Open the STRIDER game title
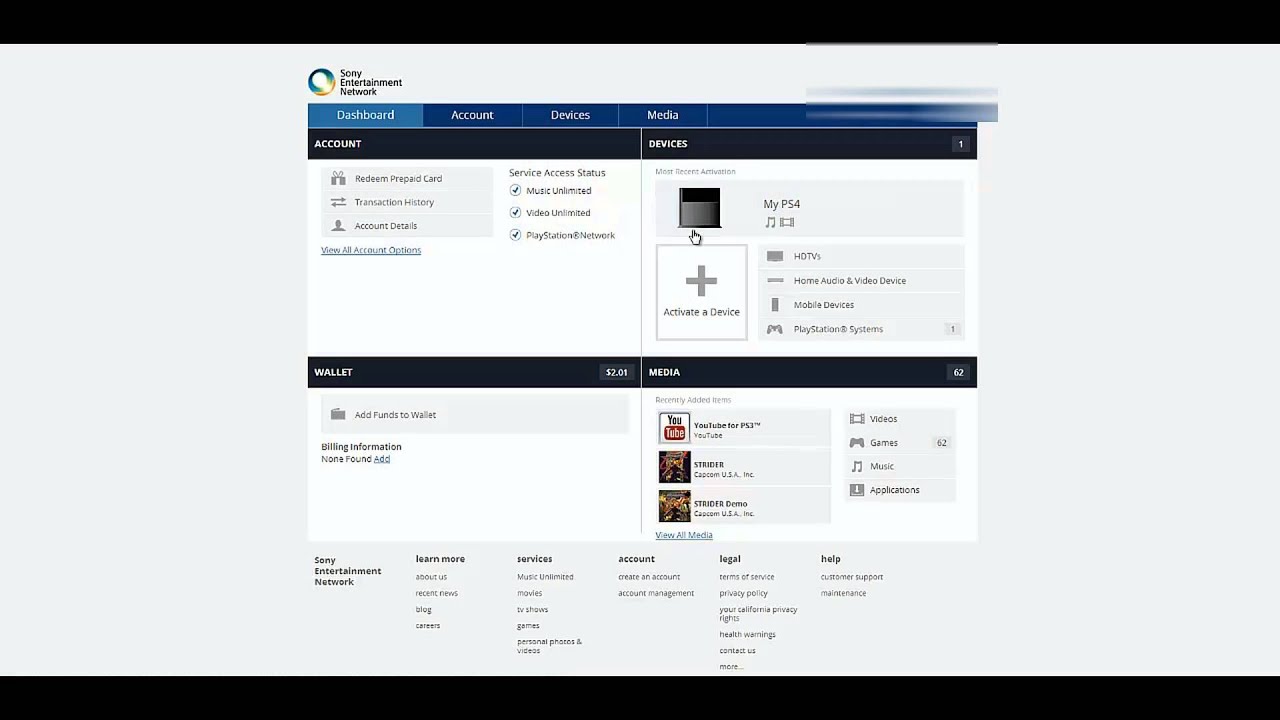The height and width of the screenshot is (720, 1280). pyautogui.click(x=709, y=465)
